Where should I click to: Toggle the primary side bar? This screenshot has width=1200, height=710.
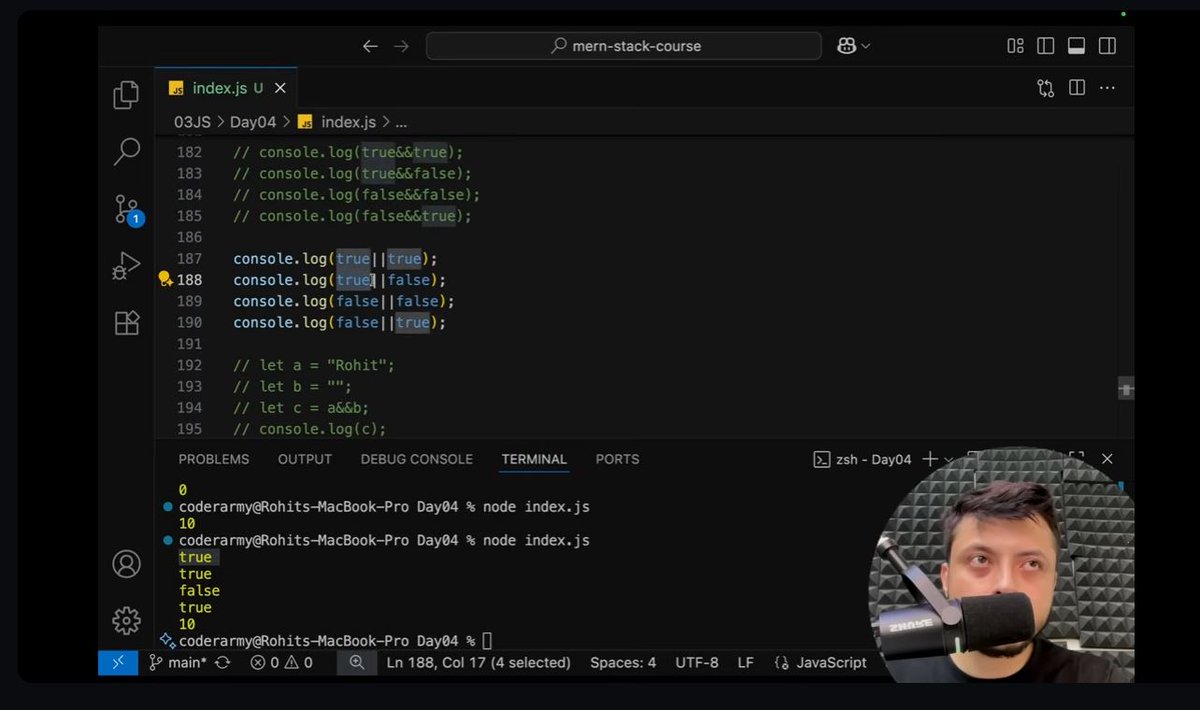(x=1046, y=46)
